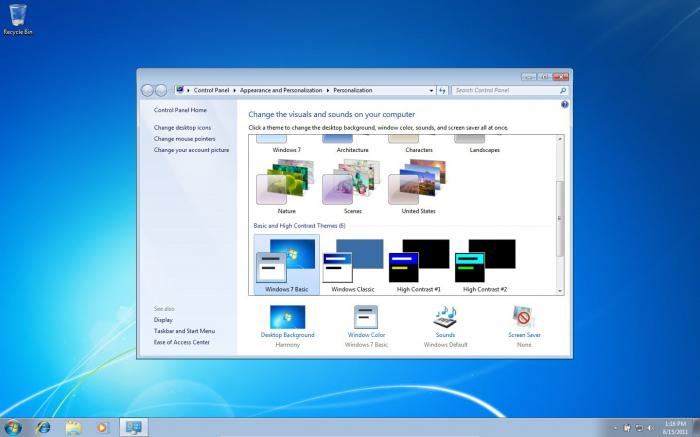The width and height of the screenshot is (700, 437).
Task: Click the Control Panel breadcrumb
Action: 211,90
